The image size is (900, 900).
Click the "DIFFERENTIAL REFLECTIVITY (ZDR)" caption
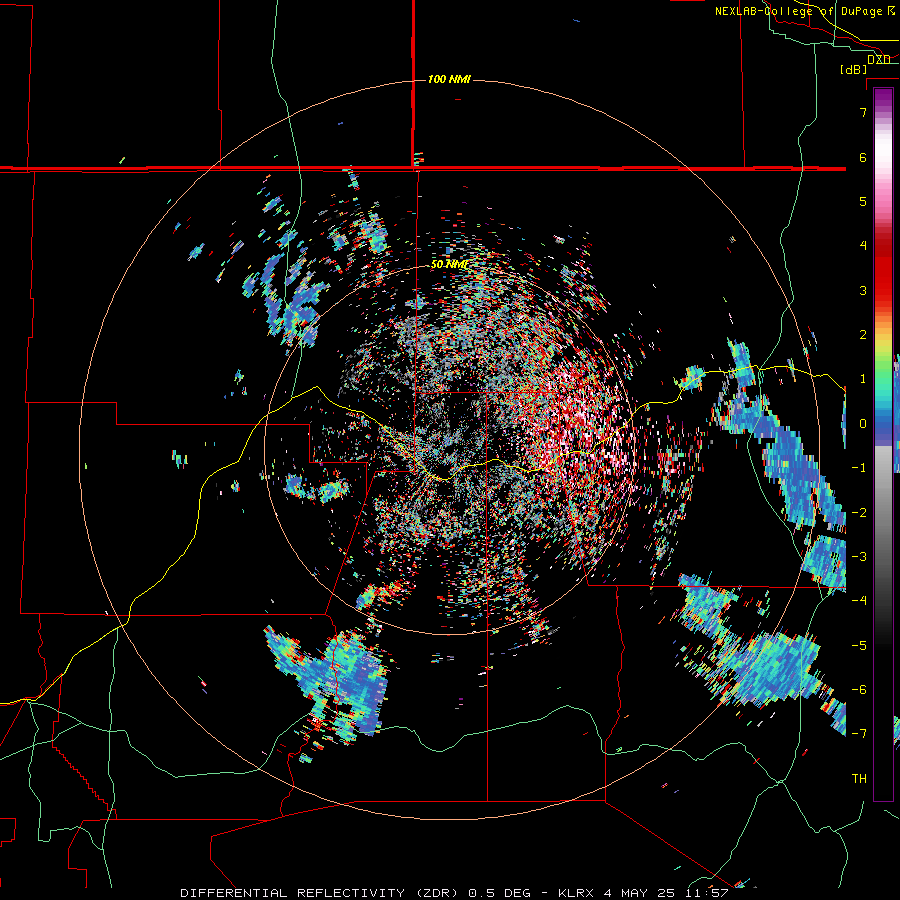(x=321, y=893)
